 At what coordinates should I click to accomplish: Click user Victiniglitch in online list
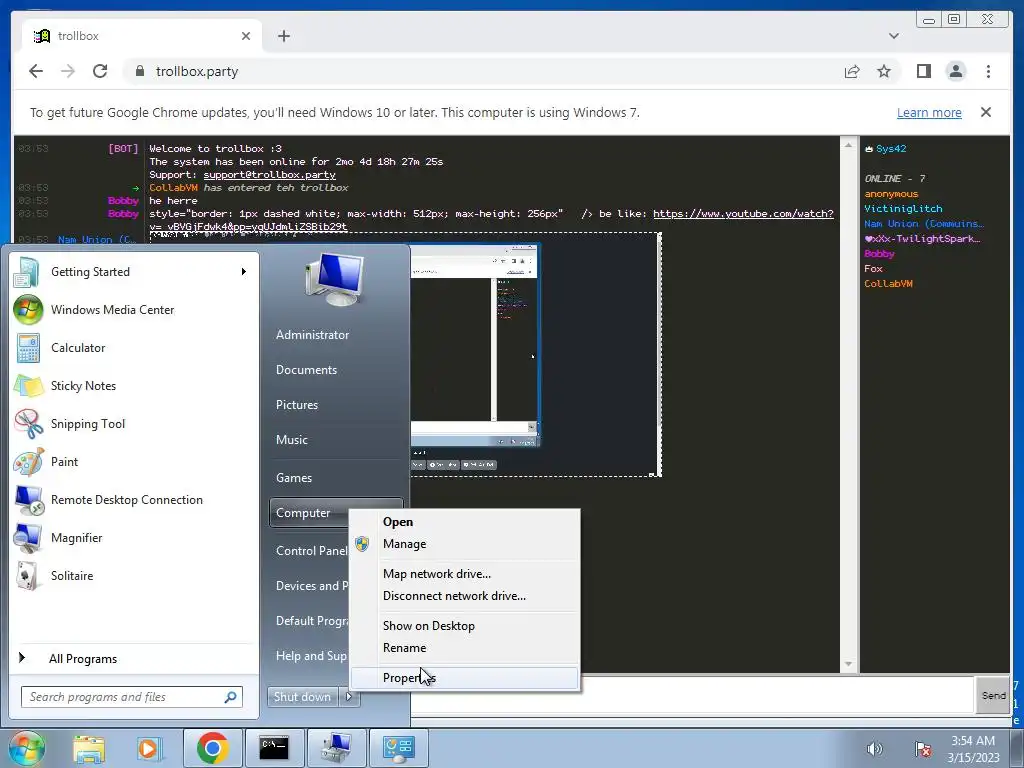(x=903, y=208)
